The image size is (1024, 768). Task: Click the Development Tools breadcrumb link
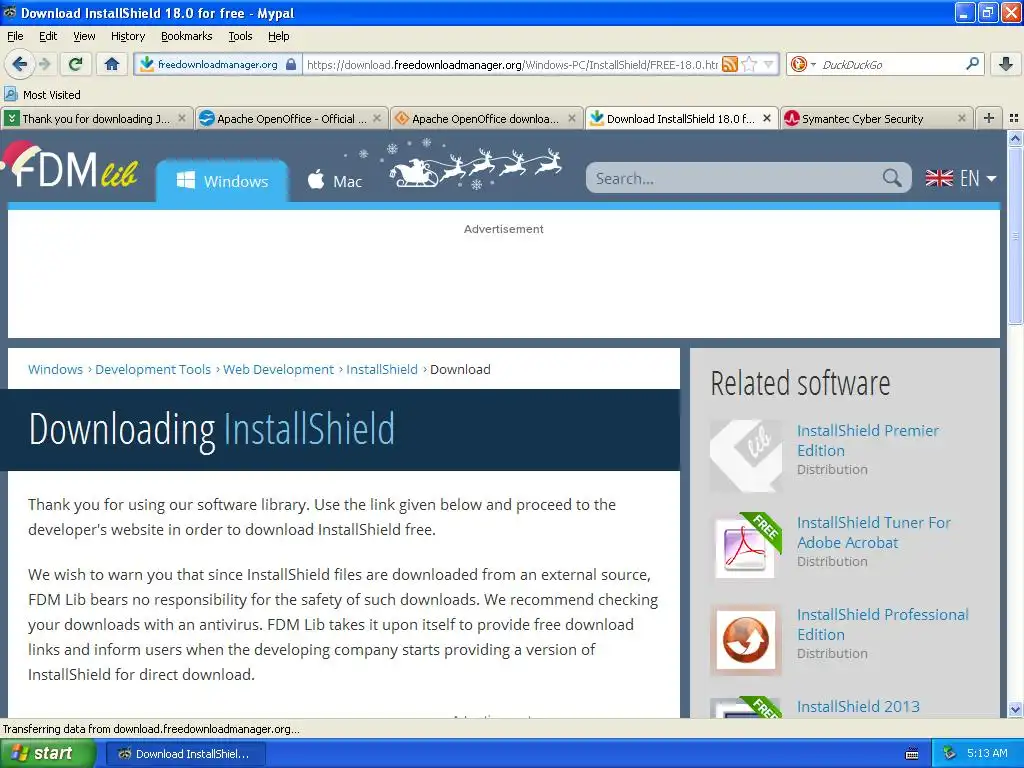(153, 369)
